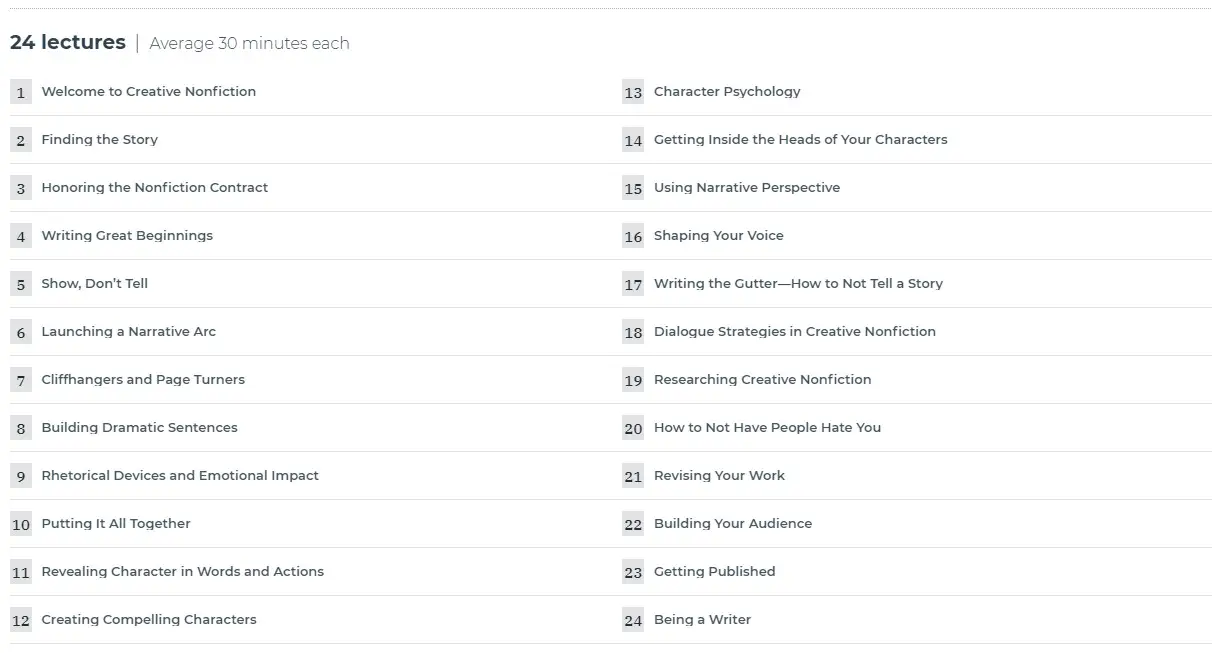
Task: Click the number 12 lecture badge
Action: point(21,620)
